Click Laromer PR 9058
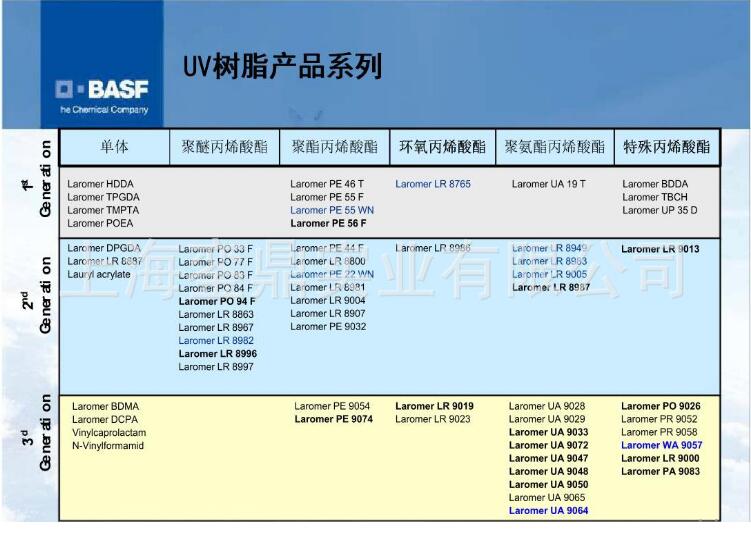 point(660,432)
